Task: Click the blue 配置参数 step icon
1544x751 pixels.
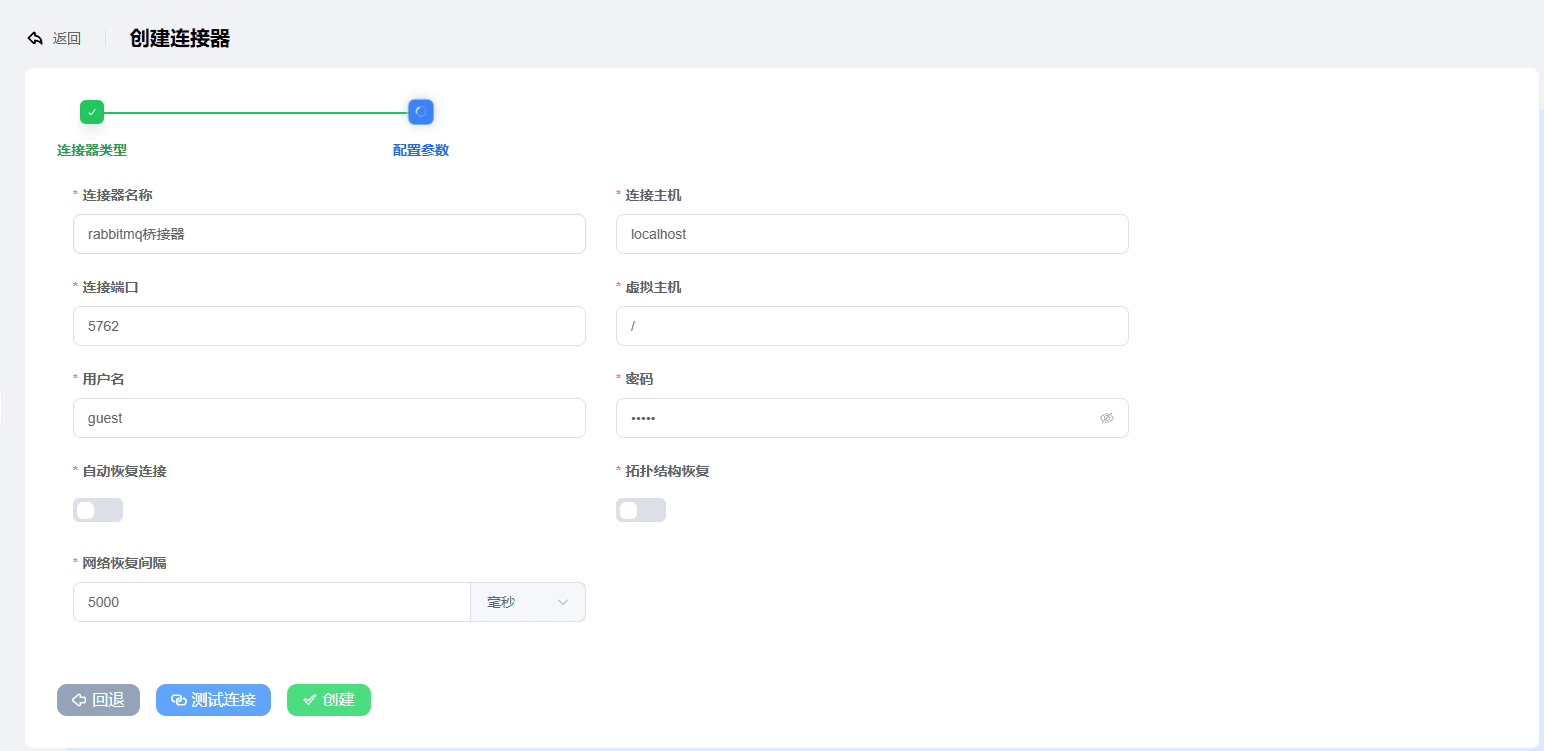Action: click(x=421, y=112)
